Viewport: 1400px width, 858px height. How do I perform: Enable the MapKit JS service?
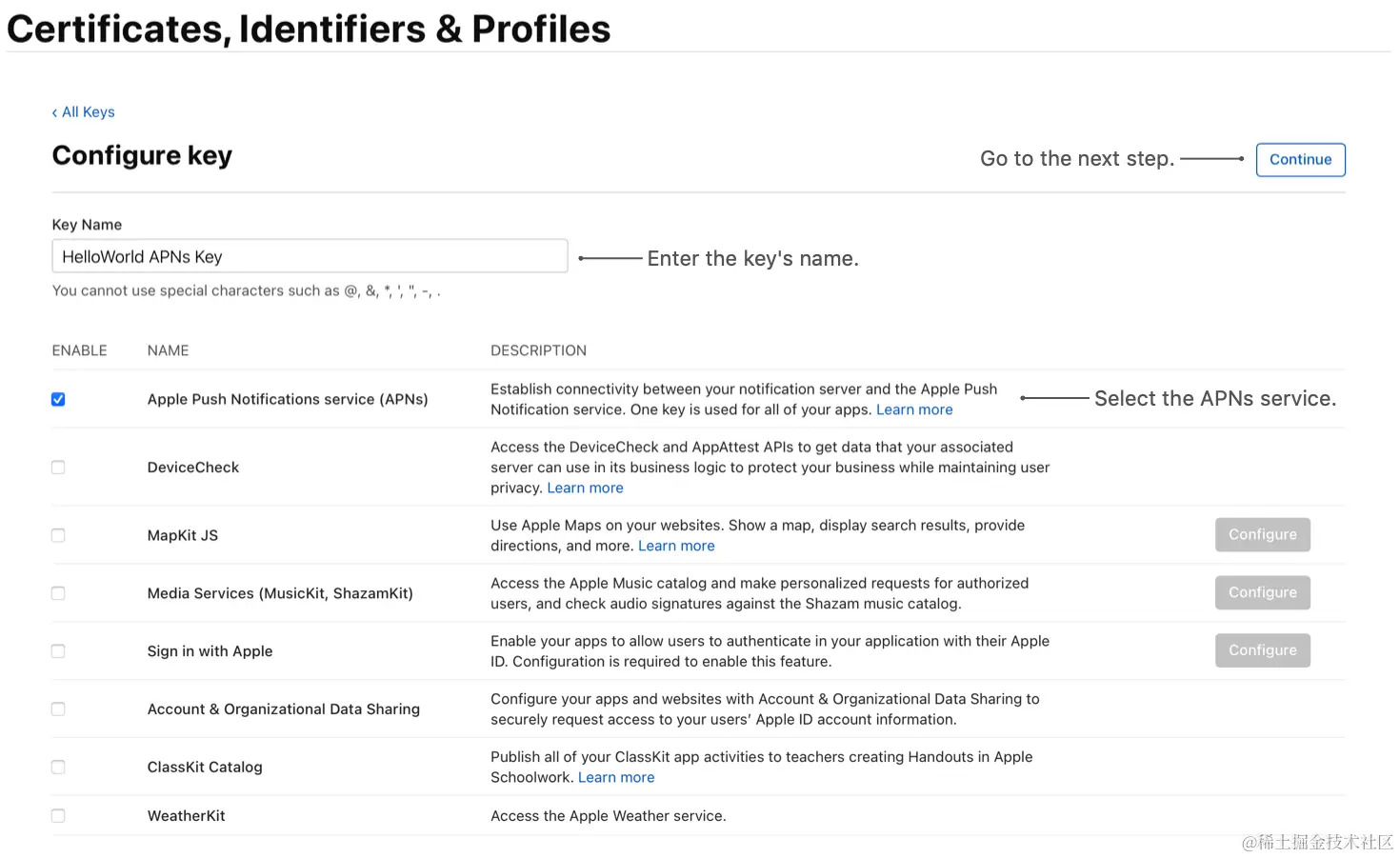[x=58, y=535]
